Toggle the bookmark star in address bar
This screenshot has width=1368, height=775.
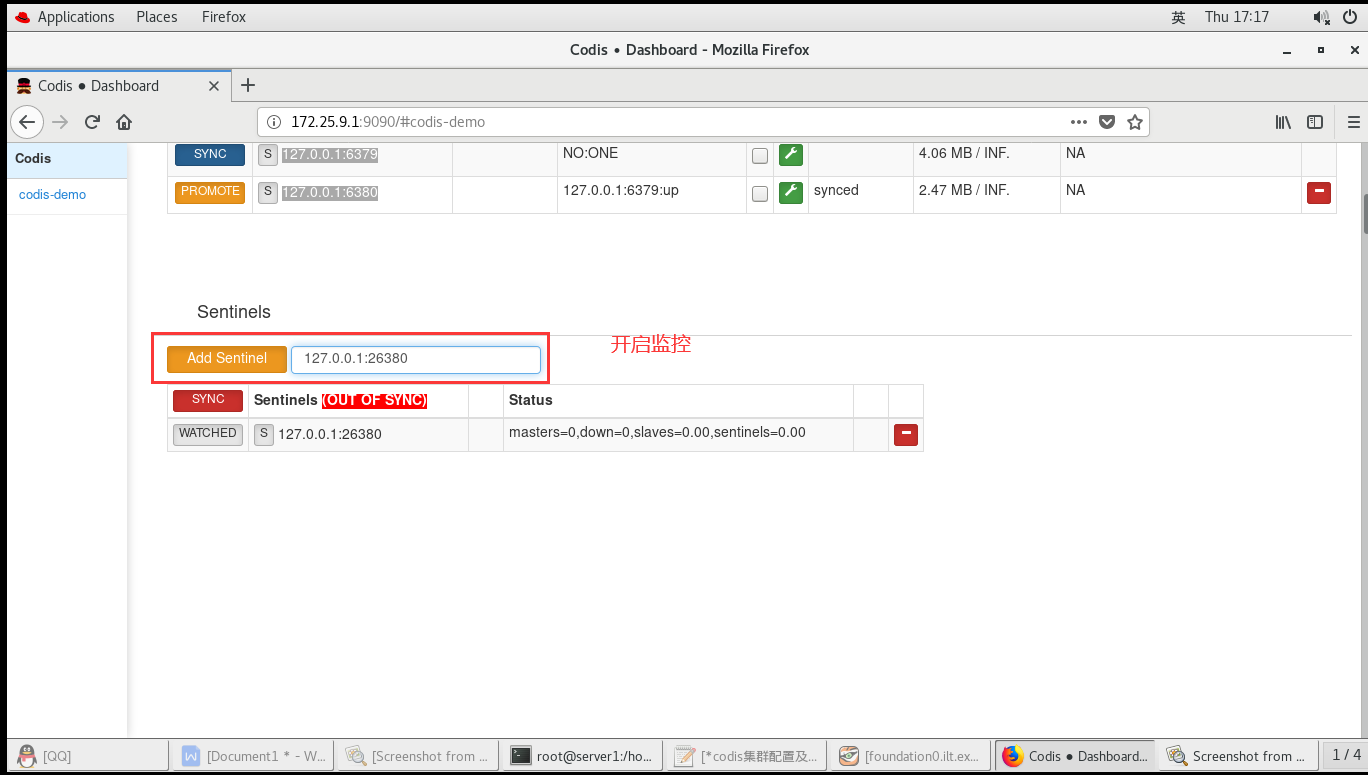[x=1135, y=121]
